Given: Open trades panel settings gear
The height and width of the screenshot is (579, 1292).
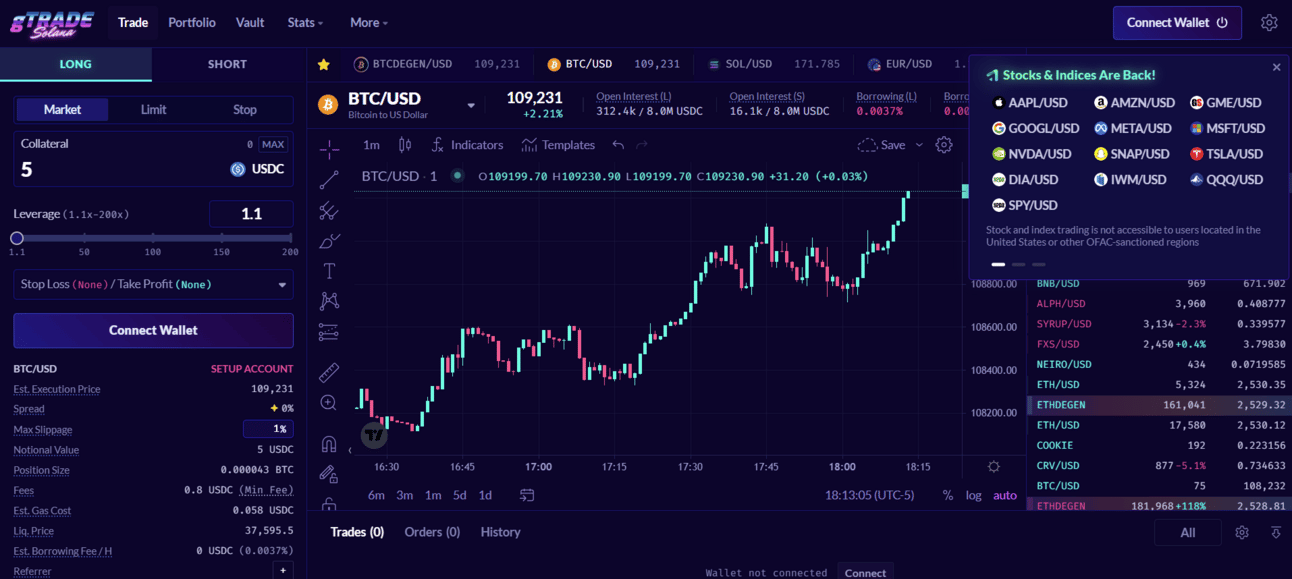Looking at the screenshot, I should [1242, 533].
